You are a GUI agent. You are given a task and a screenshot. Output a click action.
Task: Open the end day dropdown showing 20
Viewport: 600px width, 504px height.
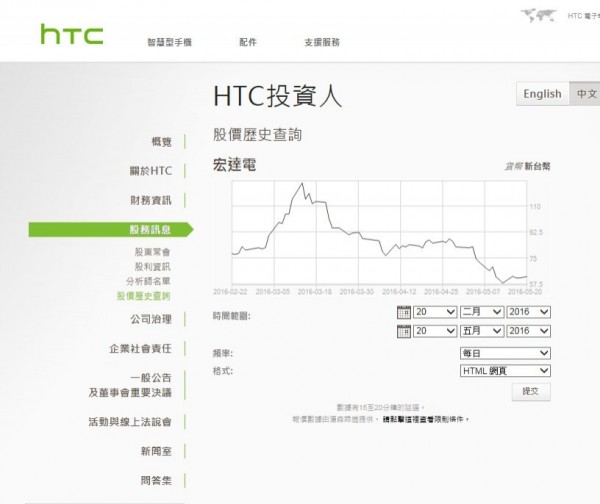coord(435,331)
